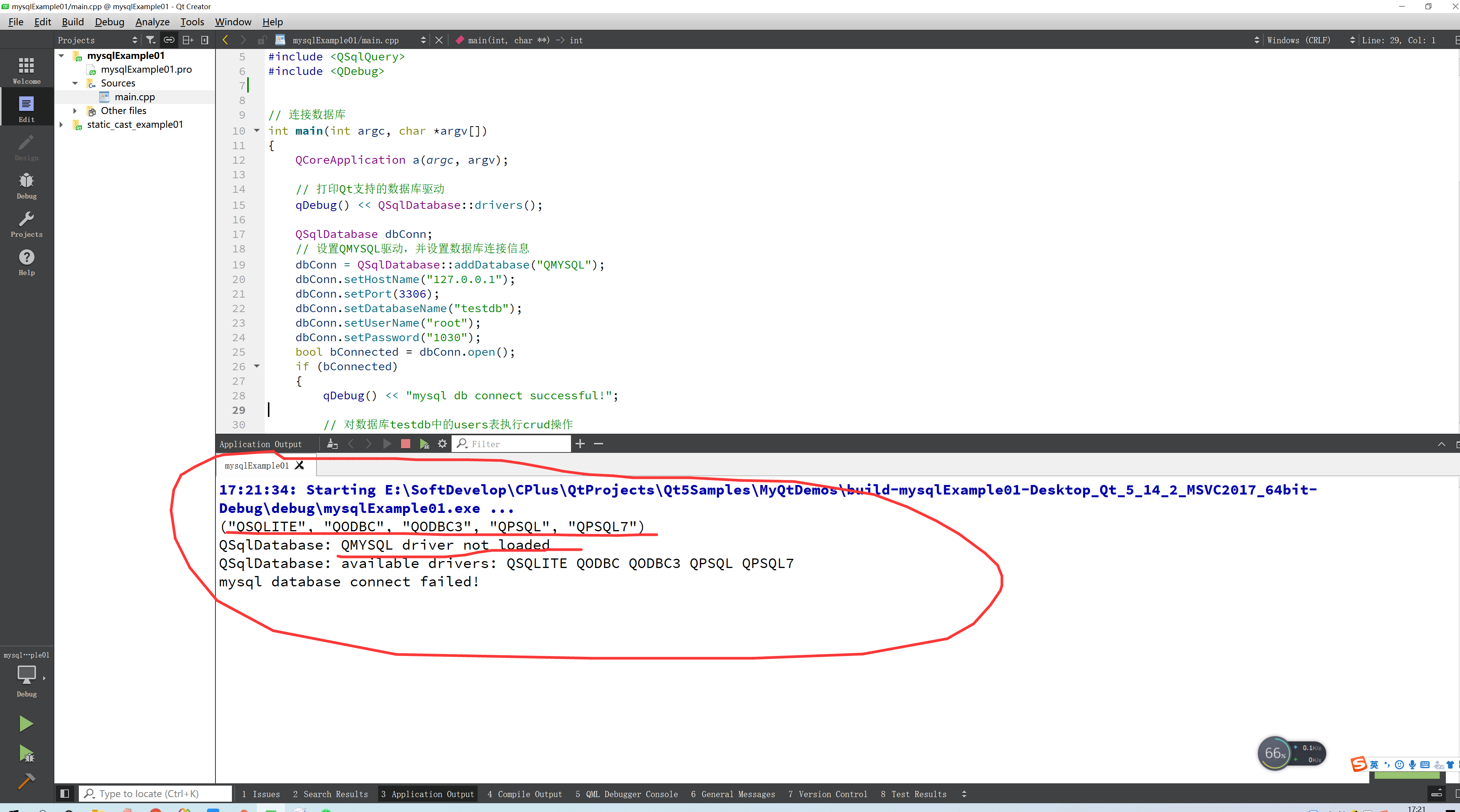Screen dimensions: 1460x812
Task: Toggle synchronize with editor link icon
Action: (169, 40)
